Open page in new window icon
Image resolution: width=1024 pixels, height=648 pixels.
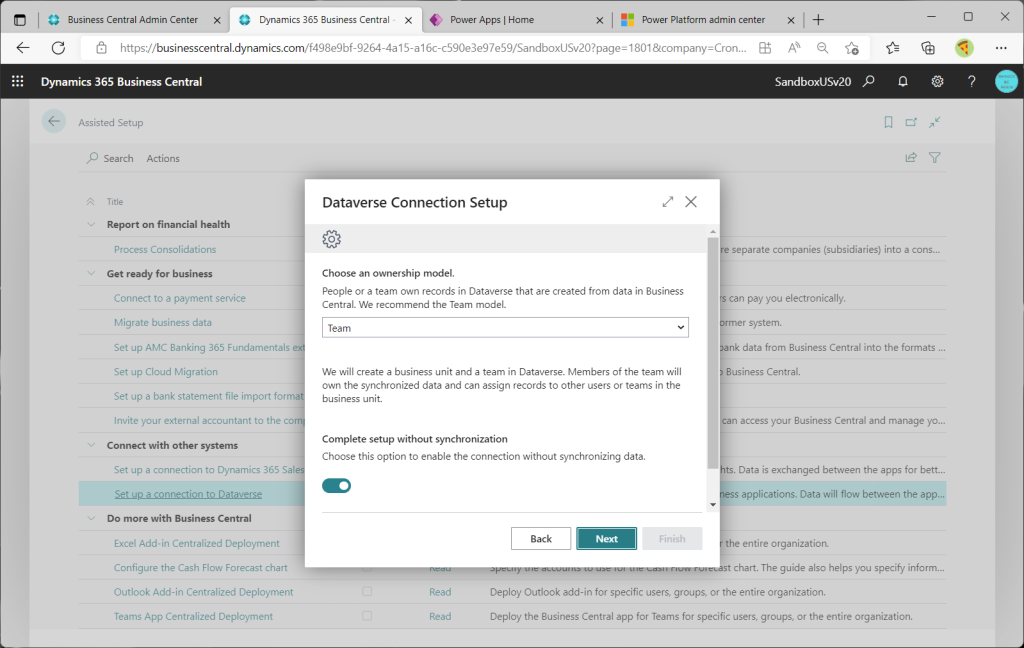coord(911,122)
